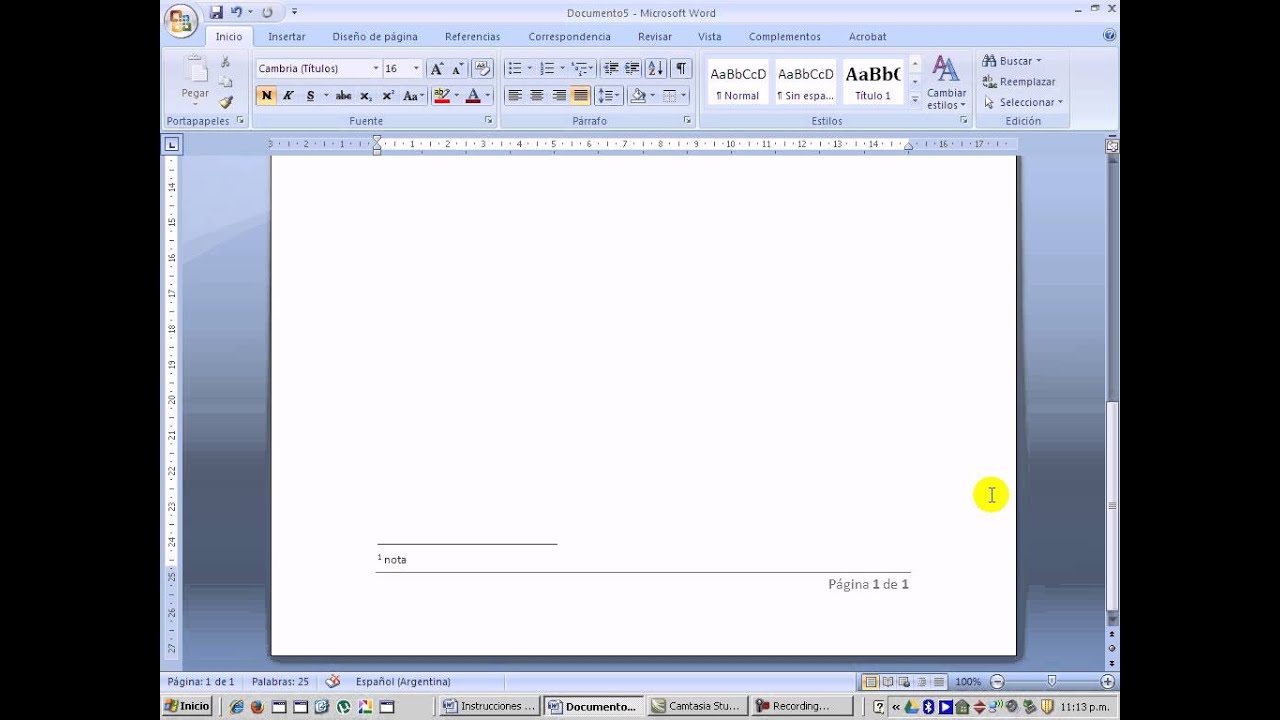Screen dimensions: 1280x720
Task: Click Reemplazar in Edición group
Action: [x=1019, y=82]
